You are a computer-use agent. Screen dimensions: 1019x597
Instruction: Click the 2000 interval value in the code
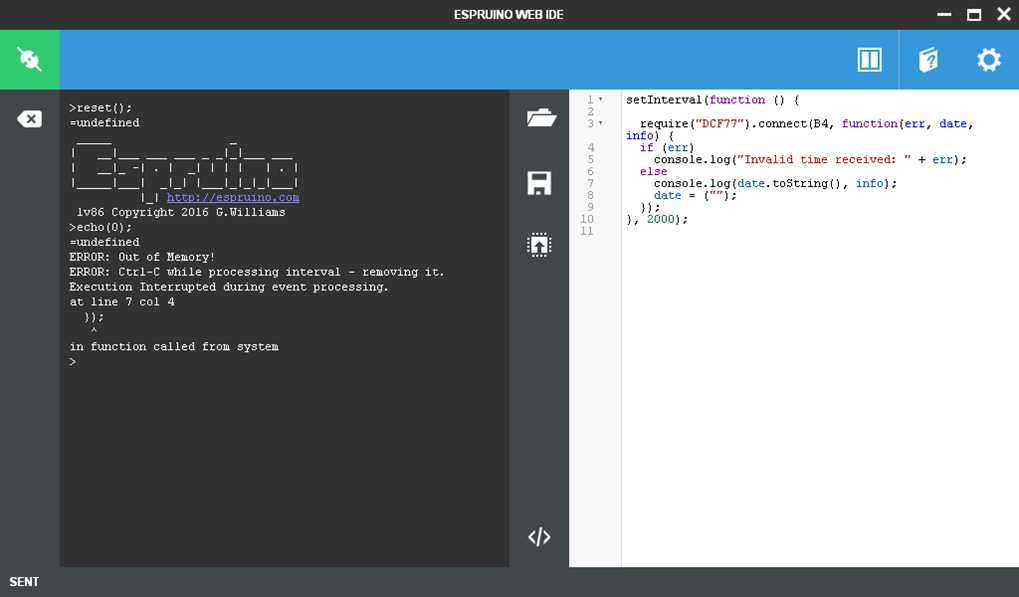660,220
